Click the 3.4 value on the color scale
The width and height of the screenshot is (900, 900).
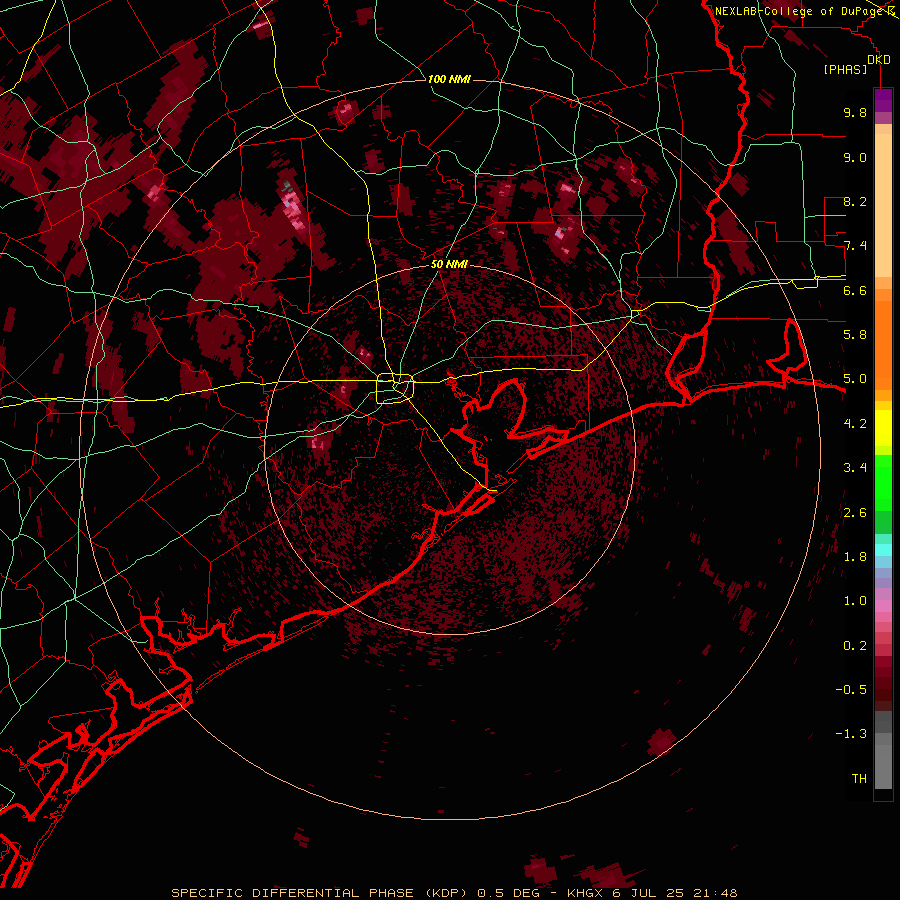tap(855, 467)
